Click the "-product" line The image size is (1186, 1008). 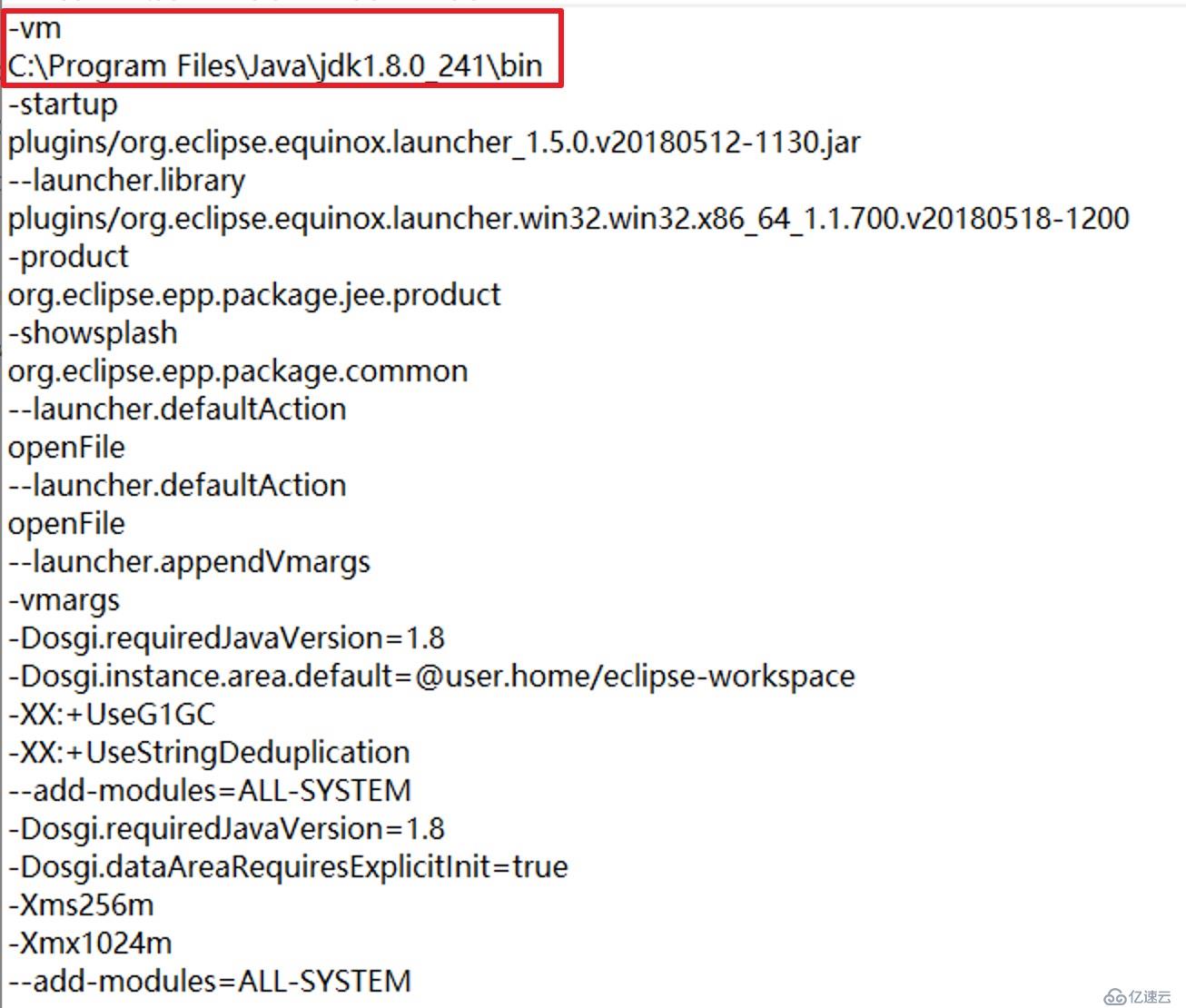tap(68, 257)
